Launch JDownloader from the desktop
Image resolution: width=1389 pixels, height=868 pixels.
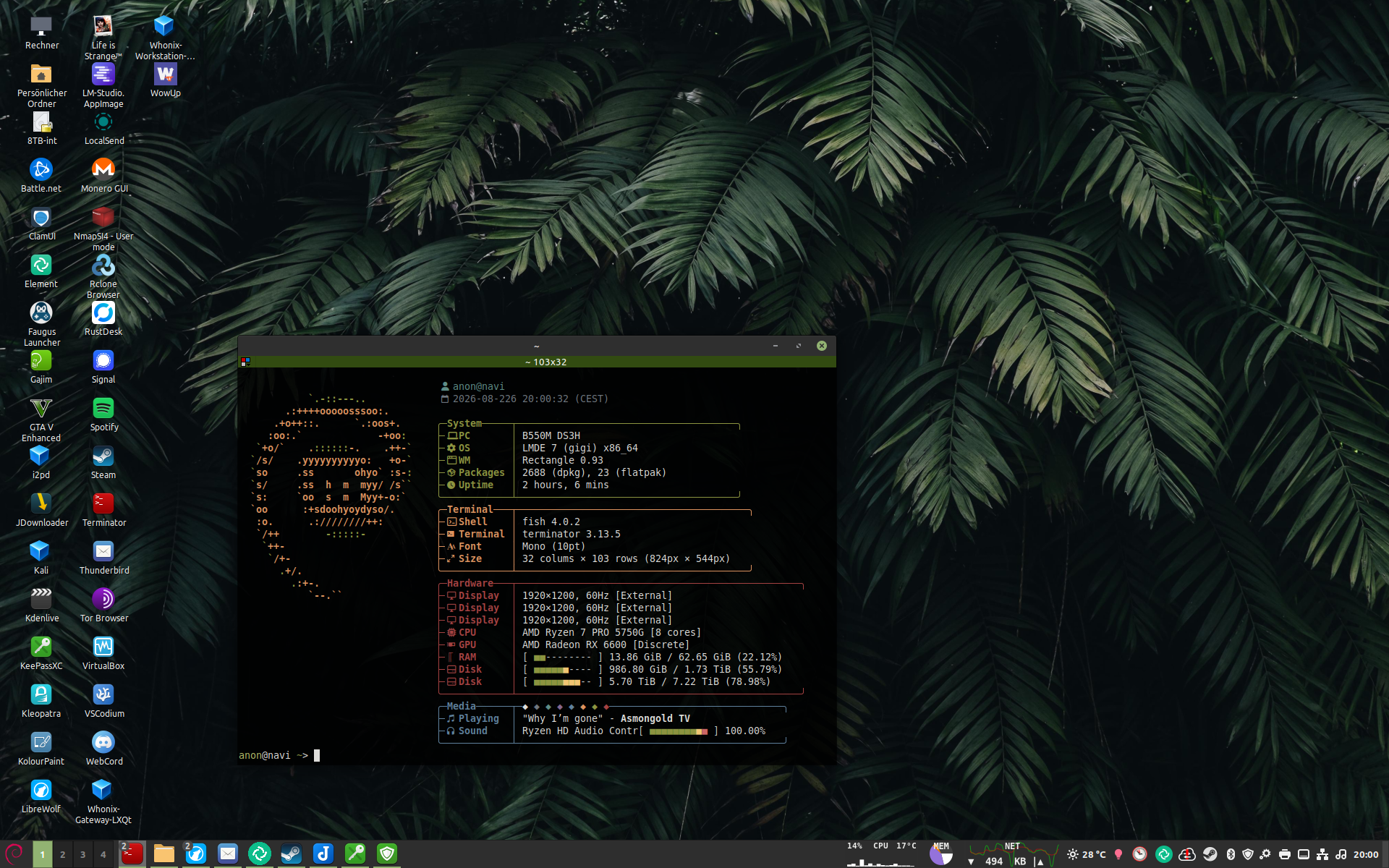pos(41,510)
